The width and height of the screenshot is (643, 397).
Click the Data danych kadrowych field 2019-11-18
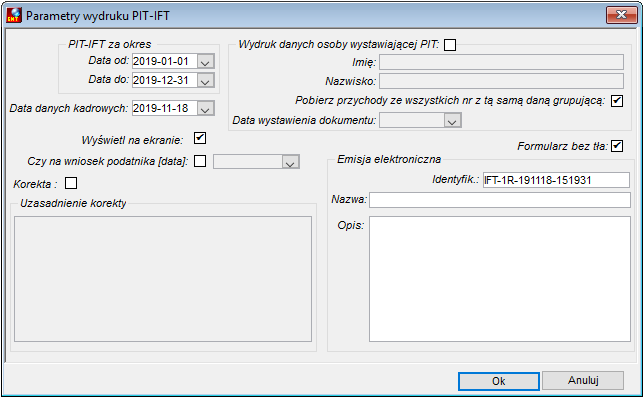click(x=165, y=109)
